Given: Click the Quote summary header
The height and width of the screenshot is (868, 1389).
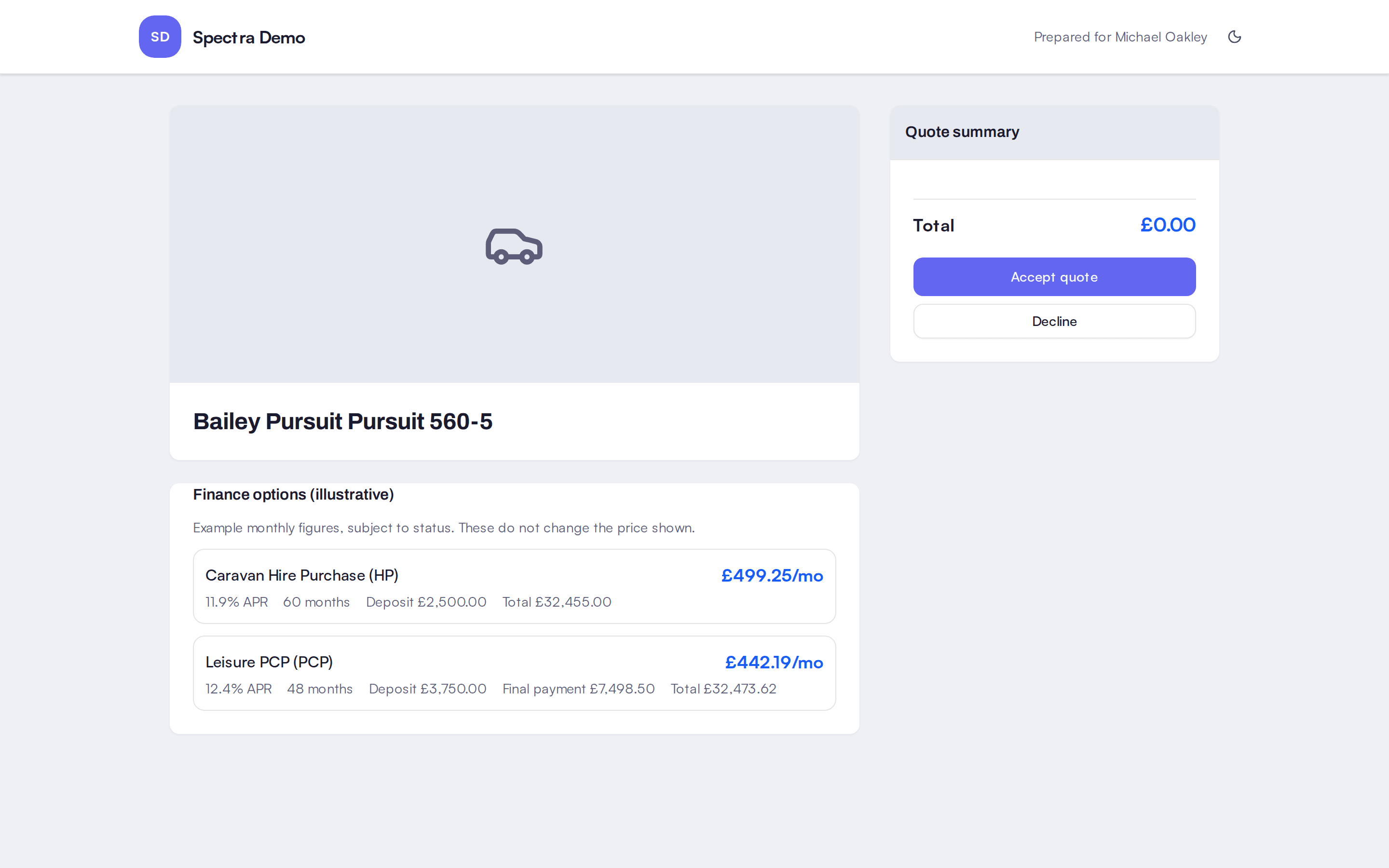Looking at the screenshot, I should [962, 132].
